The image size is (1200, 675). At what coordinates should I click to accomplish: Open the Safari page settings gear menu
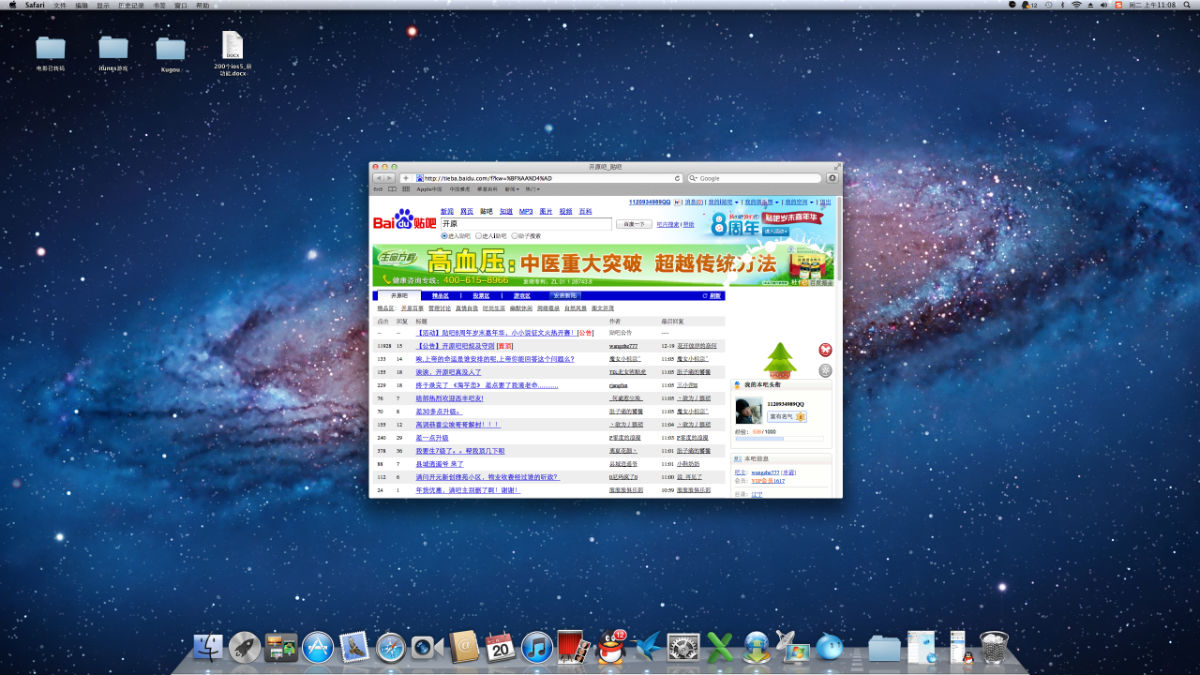click(832, 178)
